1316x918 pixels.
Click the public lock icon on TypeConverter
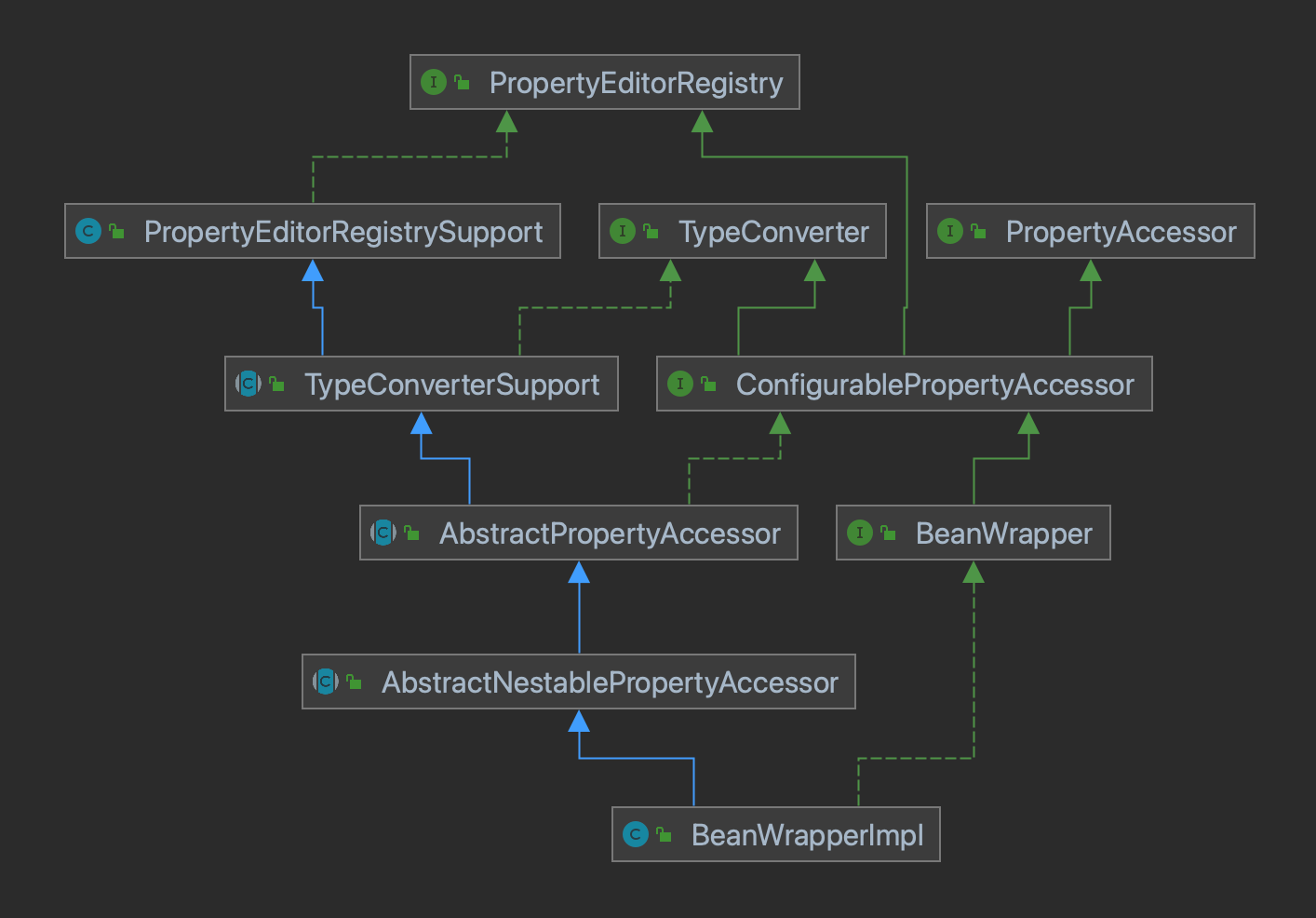coord(651,232)
